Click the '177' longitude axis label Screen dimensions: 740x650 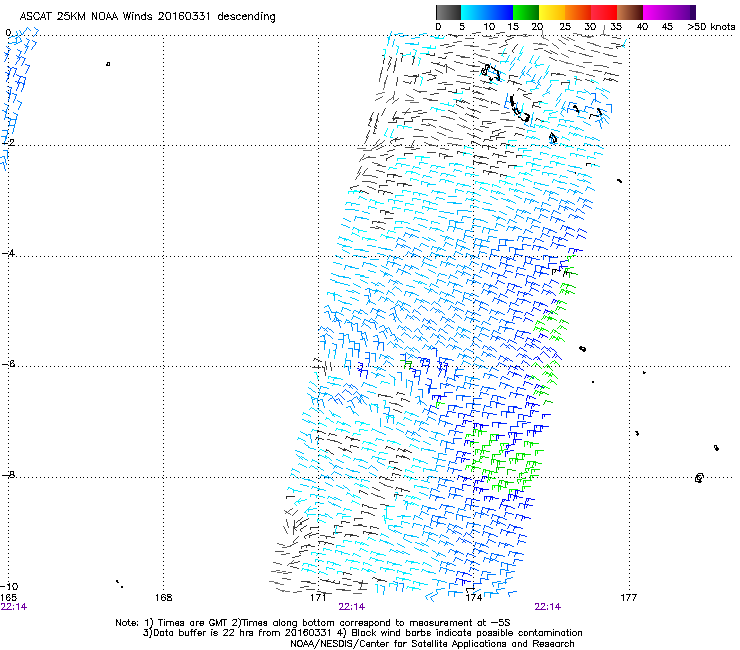629,598
